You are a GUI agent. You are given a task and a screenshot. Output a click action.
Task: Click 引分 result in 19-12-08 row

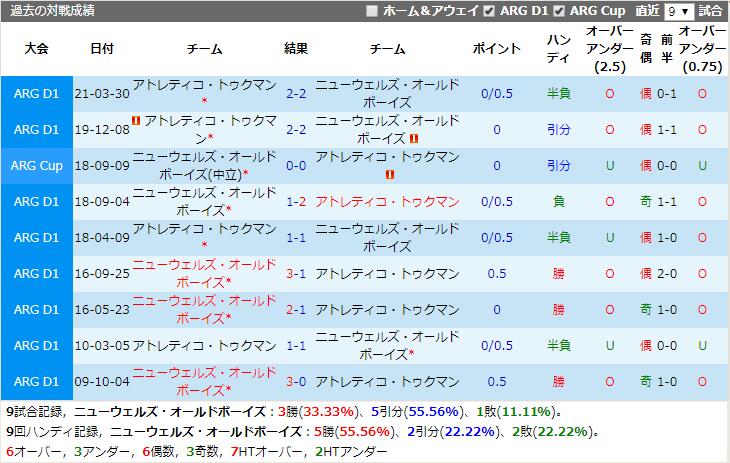point(559,129)
